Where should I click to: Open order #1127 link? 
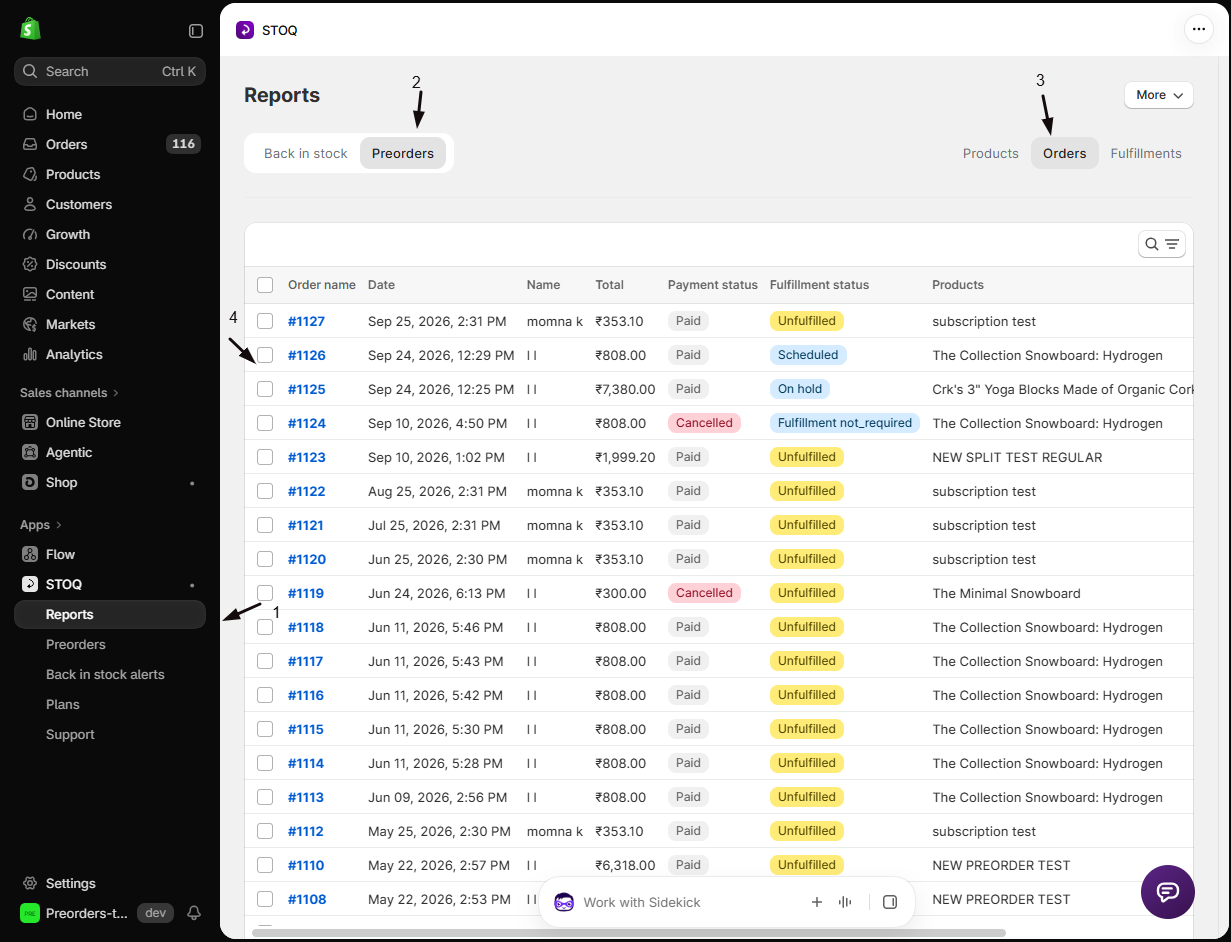point(306,321)
